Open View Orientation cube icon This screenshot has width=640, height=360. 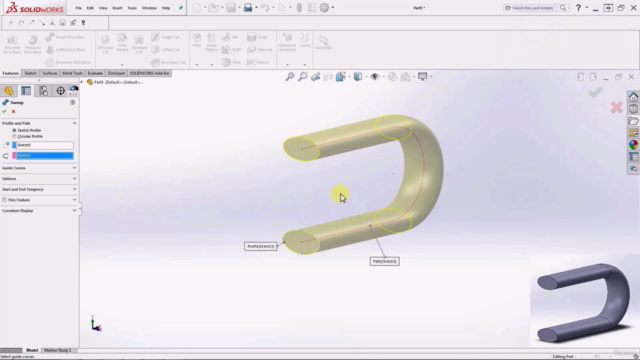coord(340,77)
